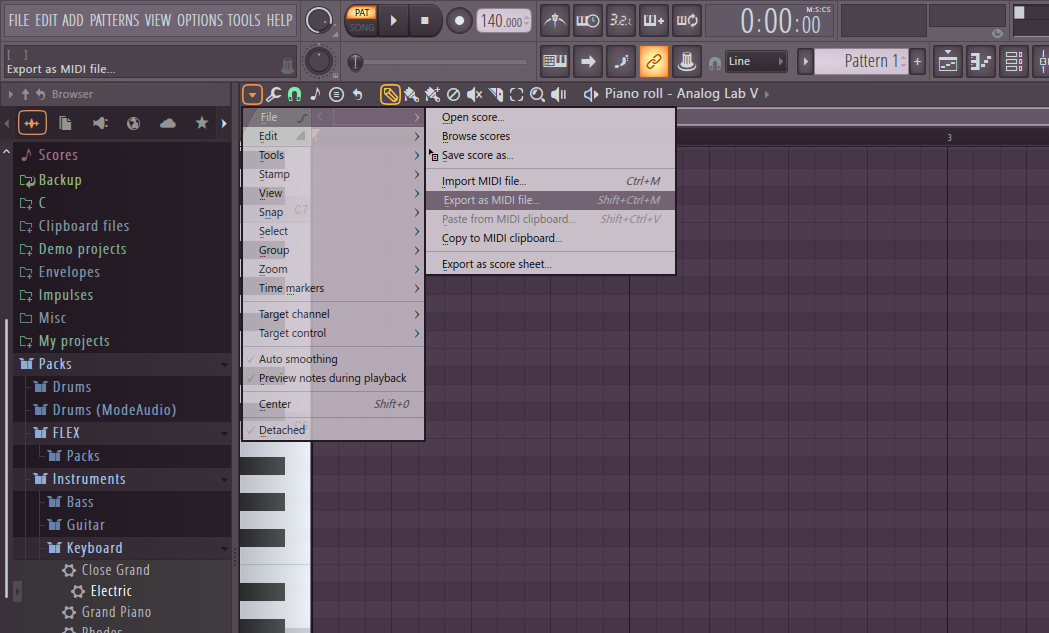Select the mute tool speaker icon

pyautogui.click(x=474, y=94)
